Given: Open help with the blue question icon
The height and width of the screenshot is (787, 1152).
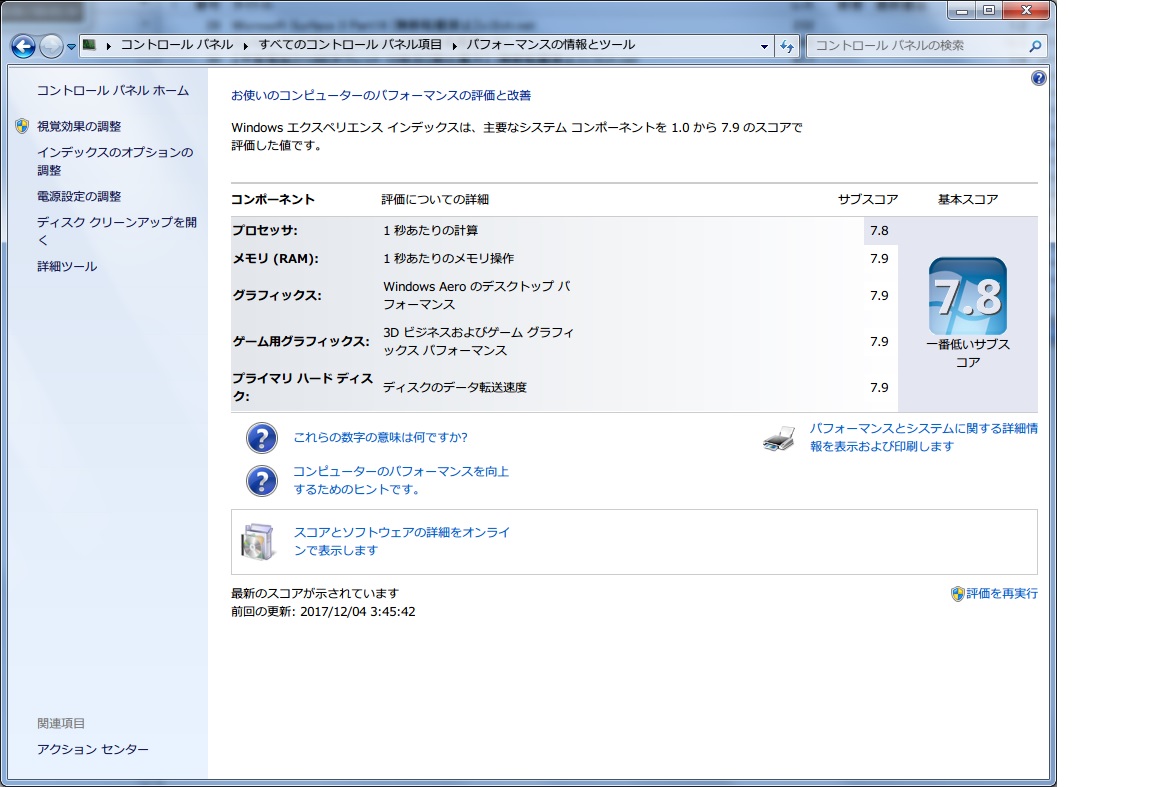Looking at the screenshot, I should (x=1038, y=78).
